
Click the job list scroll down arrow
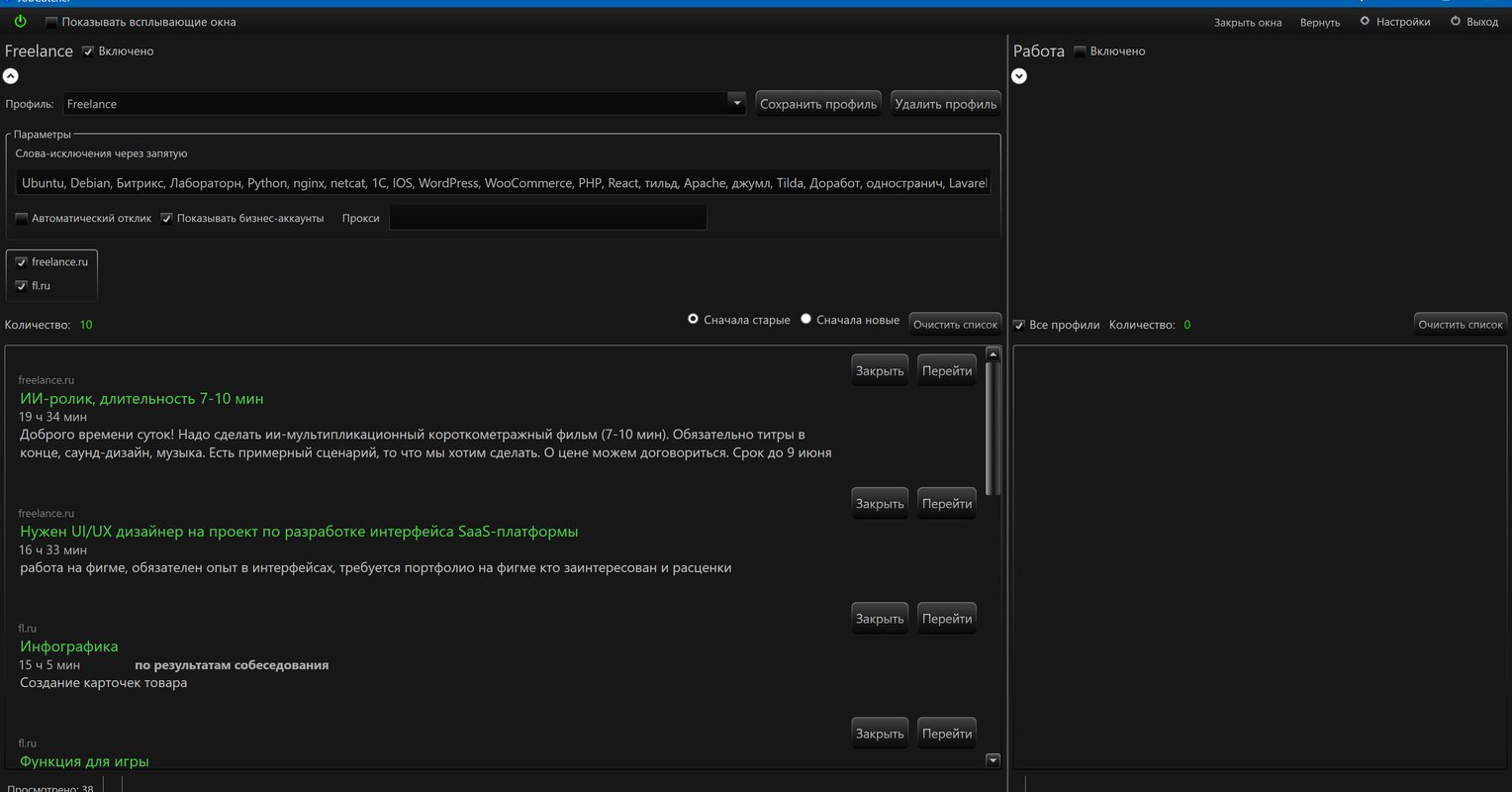993,760
